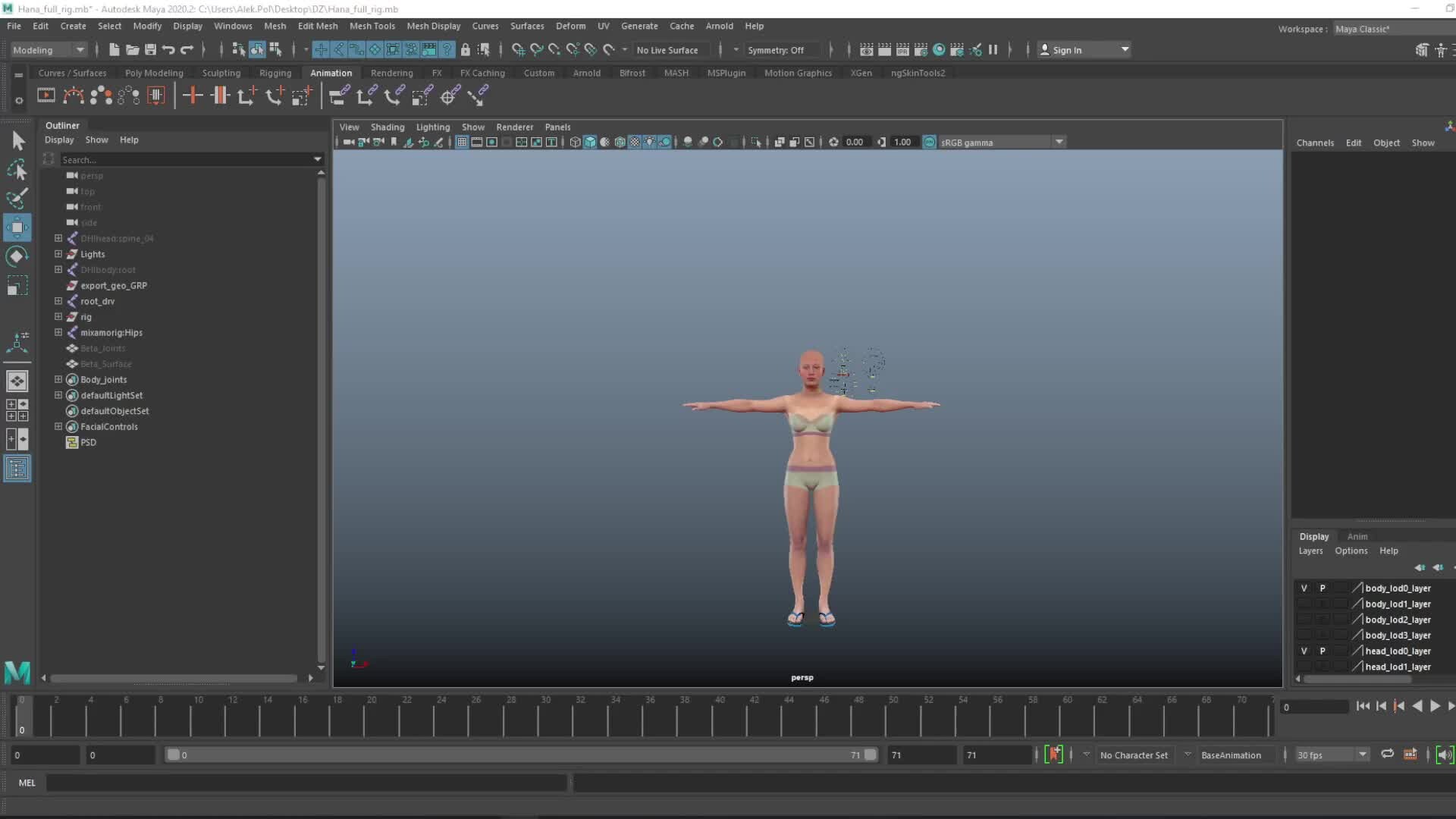This screenshot has width=1456, height=819.
Task: Select BaseAnimation in the animation layer field
Action: 1230,755
